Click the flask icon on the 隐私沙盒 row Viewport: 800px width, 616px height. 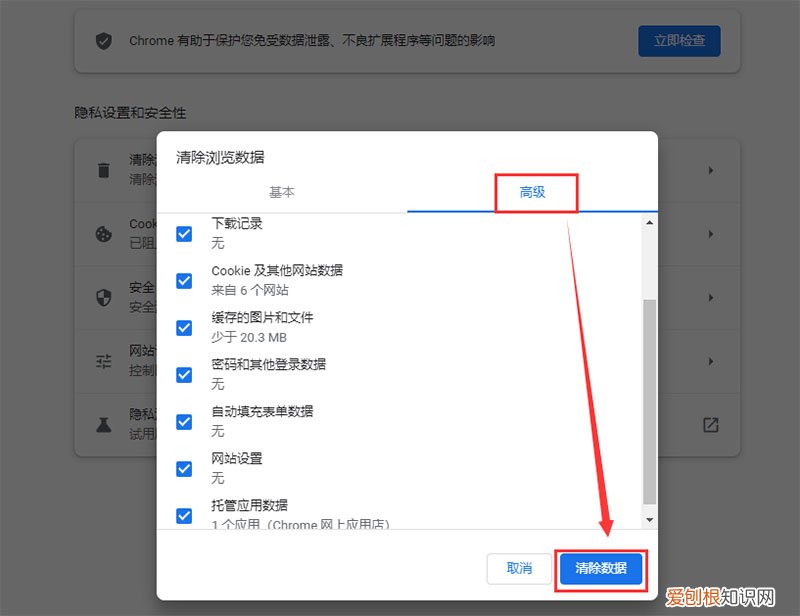[x=104, y=424]
